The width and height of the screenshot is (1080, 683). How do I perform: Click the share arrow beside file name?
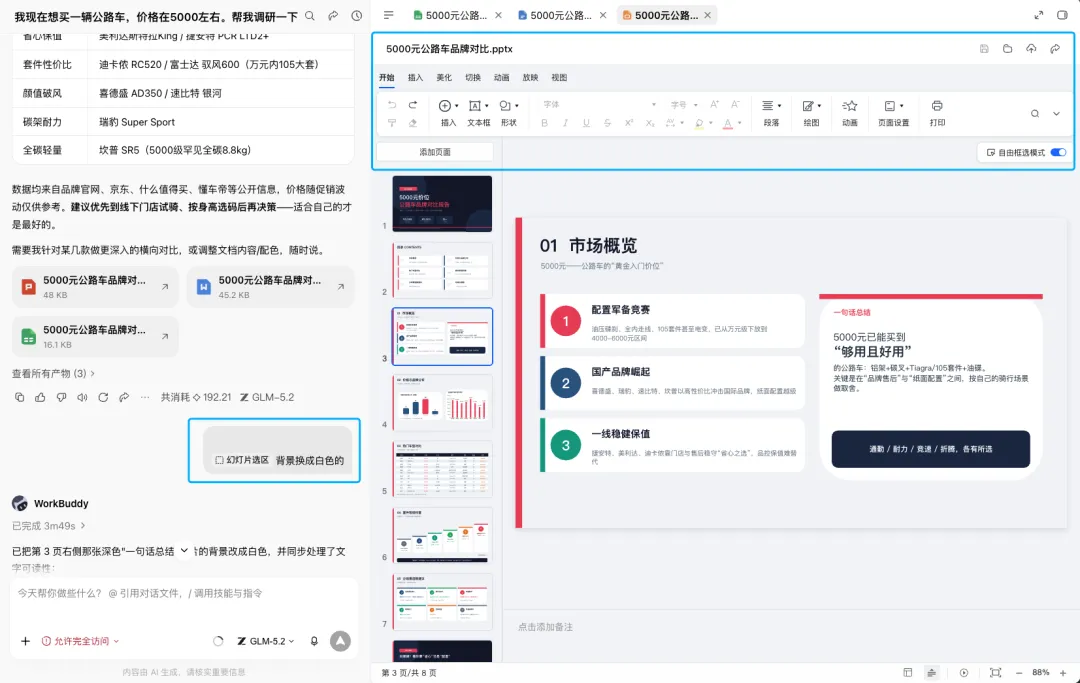(x=1055, y=49)
